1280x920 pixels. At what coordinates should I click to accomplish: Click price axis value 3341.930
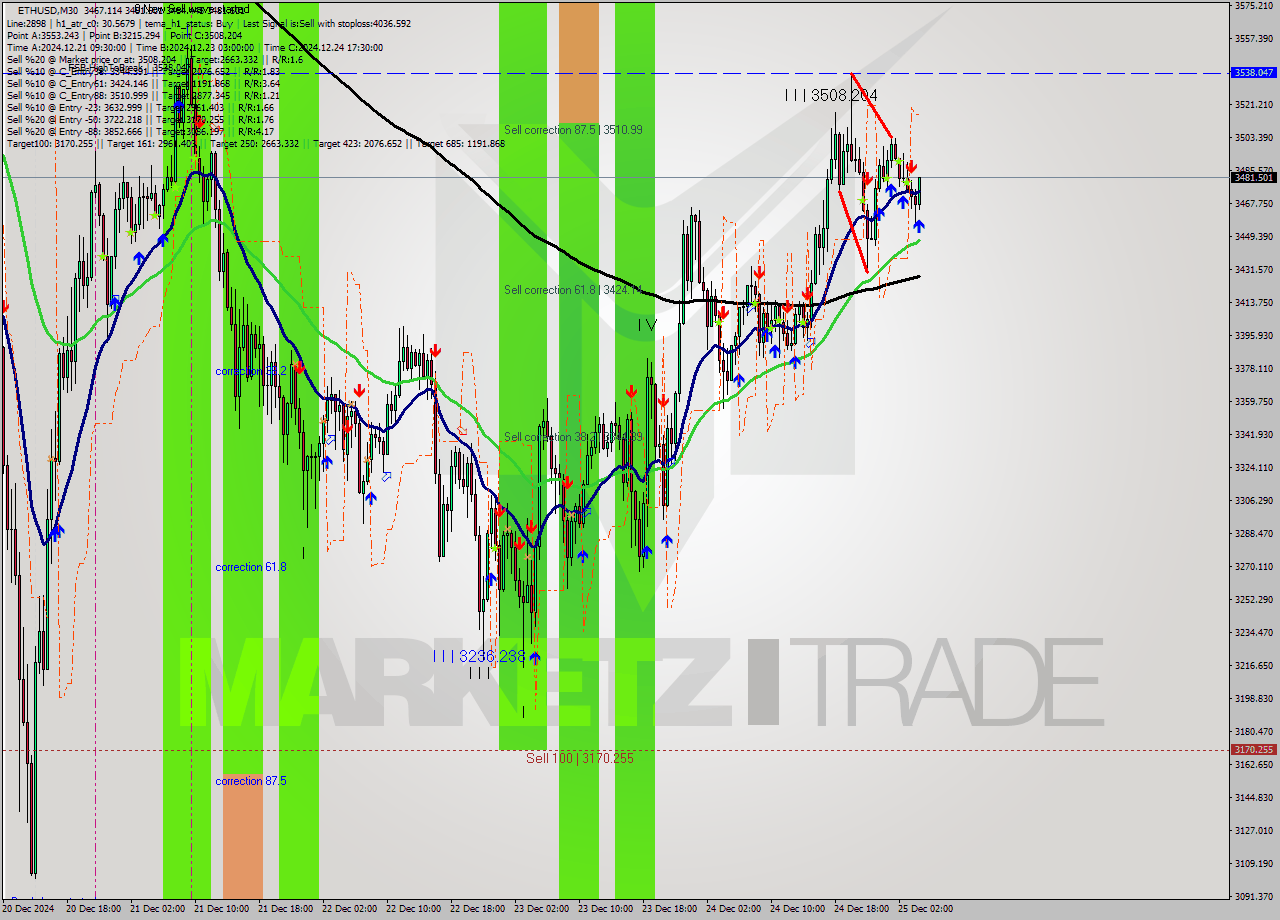(1253, 435)
